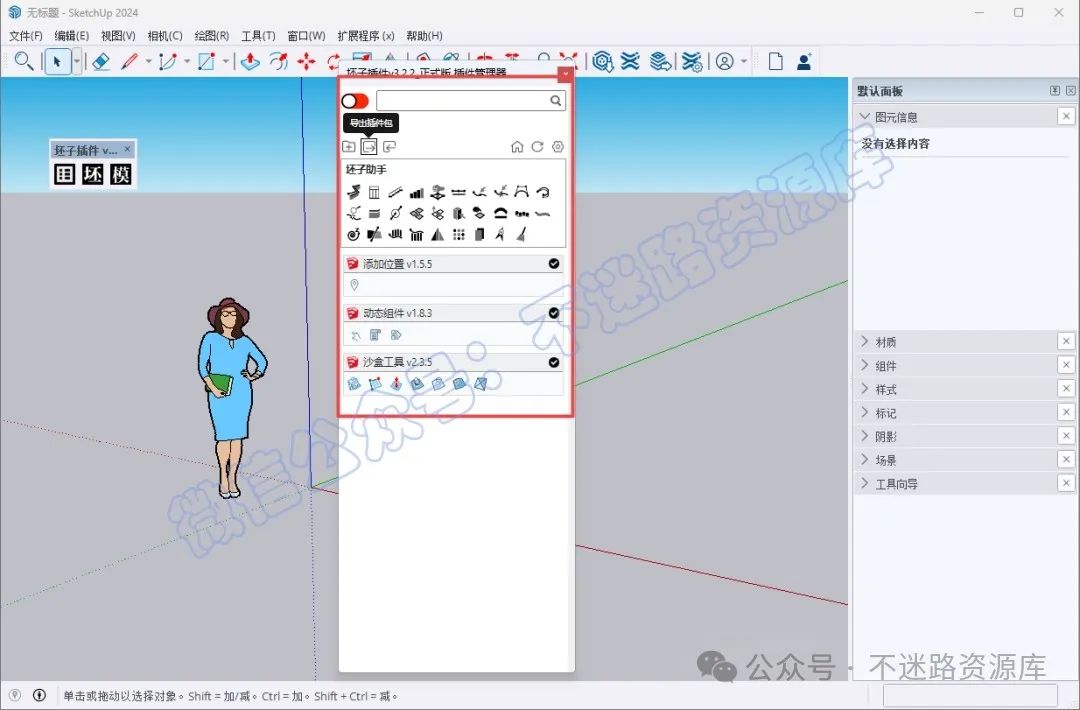Open the 扩展程序(x) menu

(x=366, y=36)
